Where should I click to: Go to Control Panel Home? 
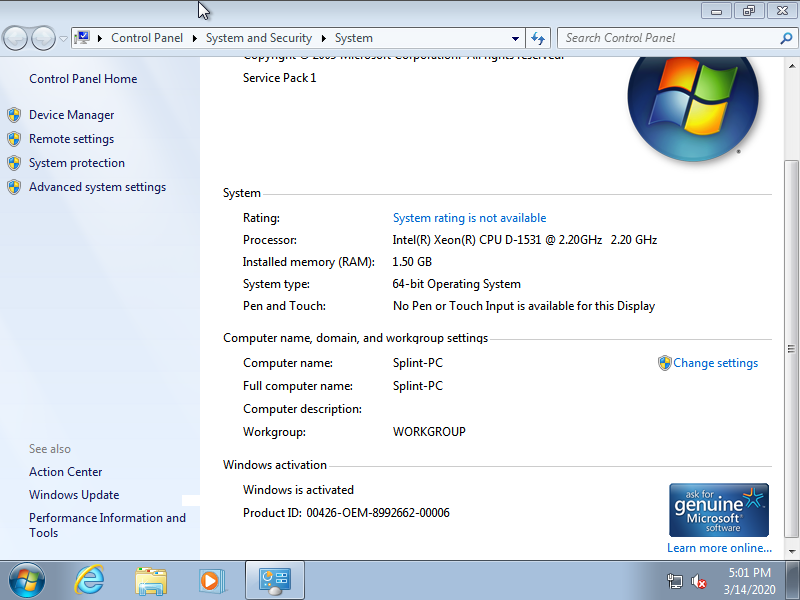[x=83, y=79]
